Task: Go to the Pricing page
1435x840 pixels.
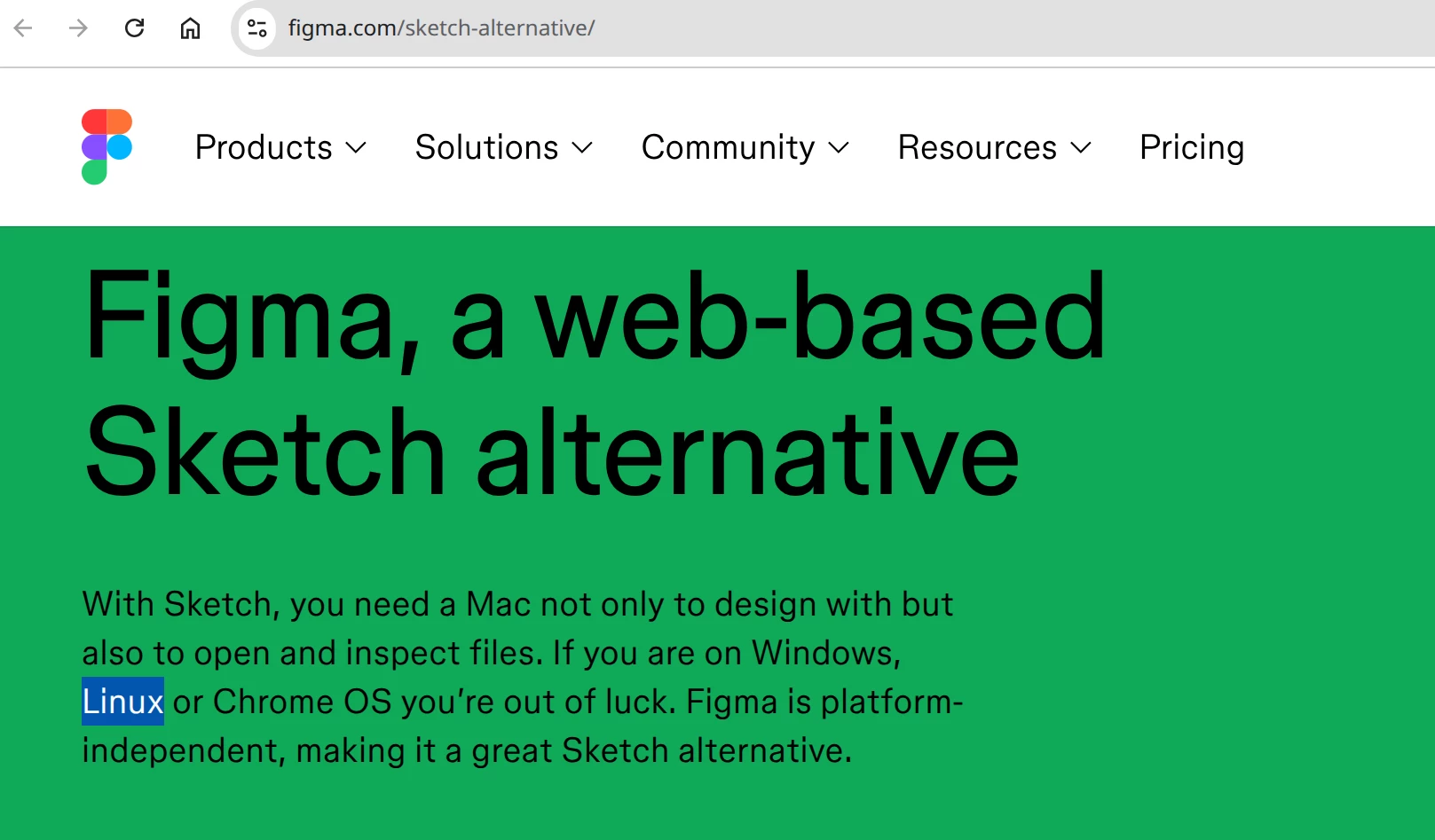Action: (x=1192, y=147)
